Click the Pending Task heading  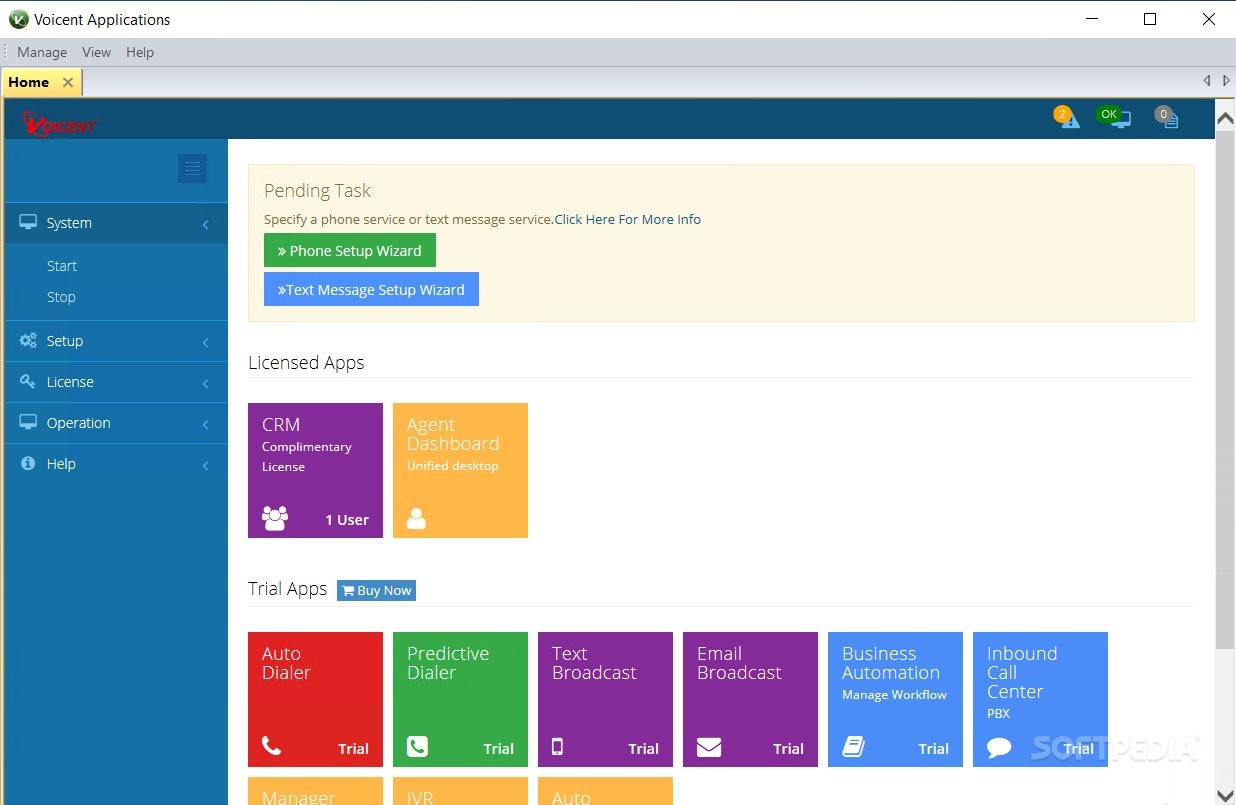(x=317, y=190)
